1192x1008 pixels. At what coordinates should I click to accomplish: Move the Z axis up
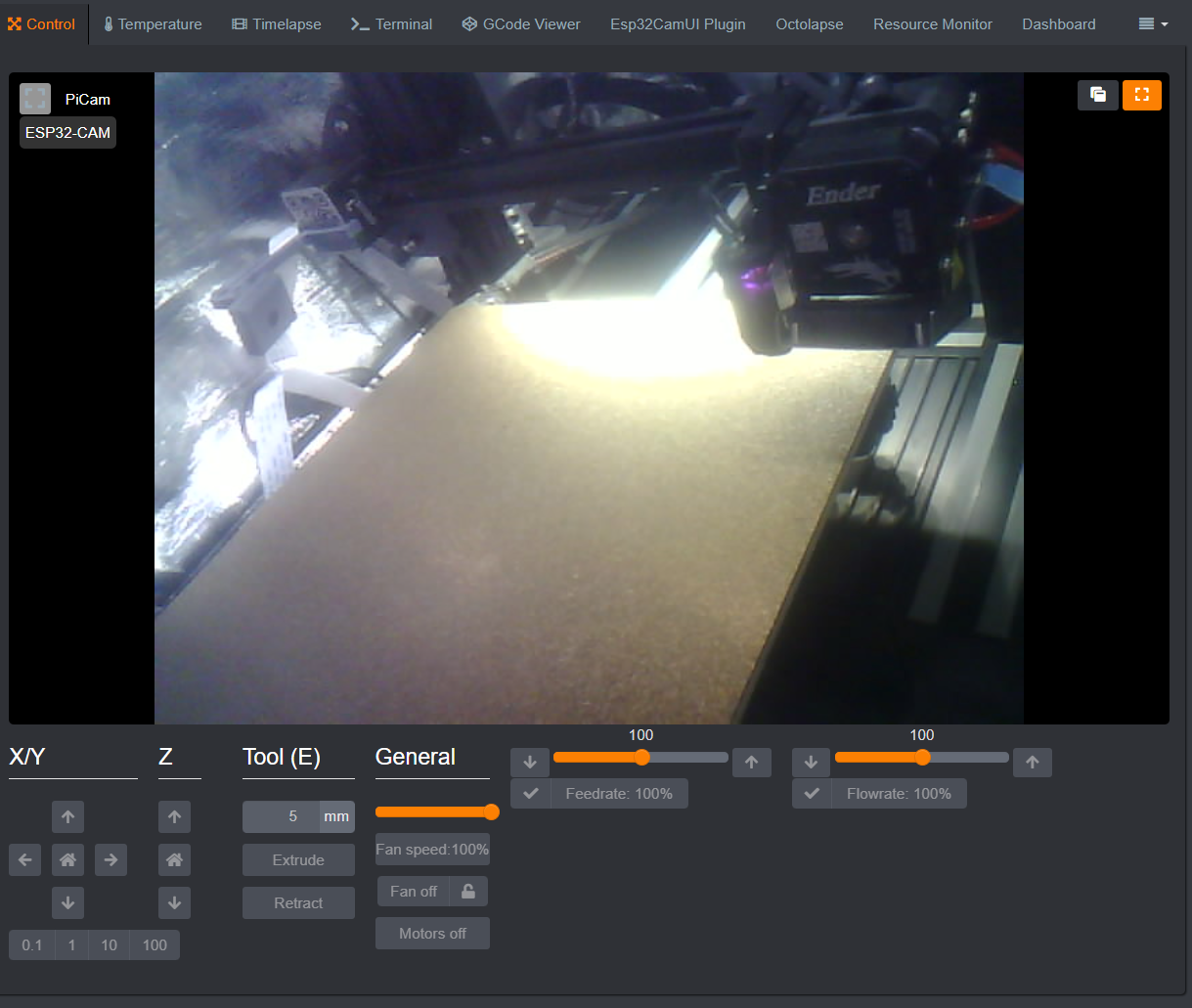pyautogui.click(x=174, y=816)
